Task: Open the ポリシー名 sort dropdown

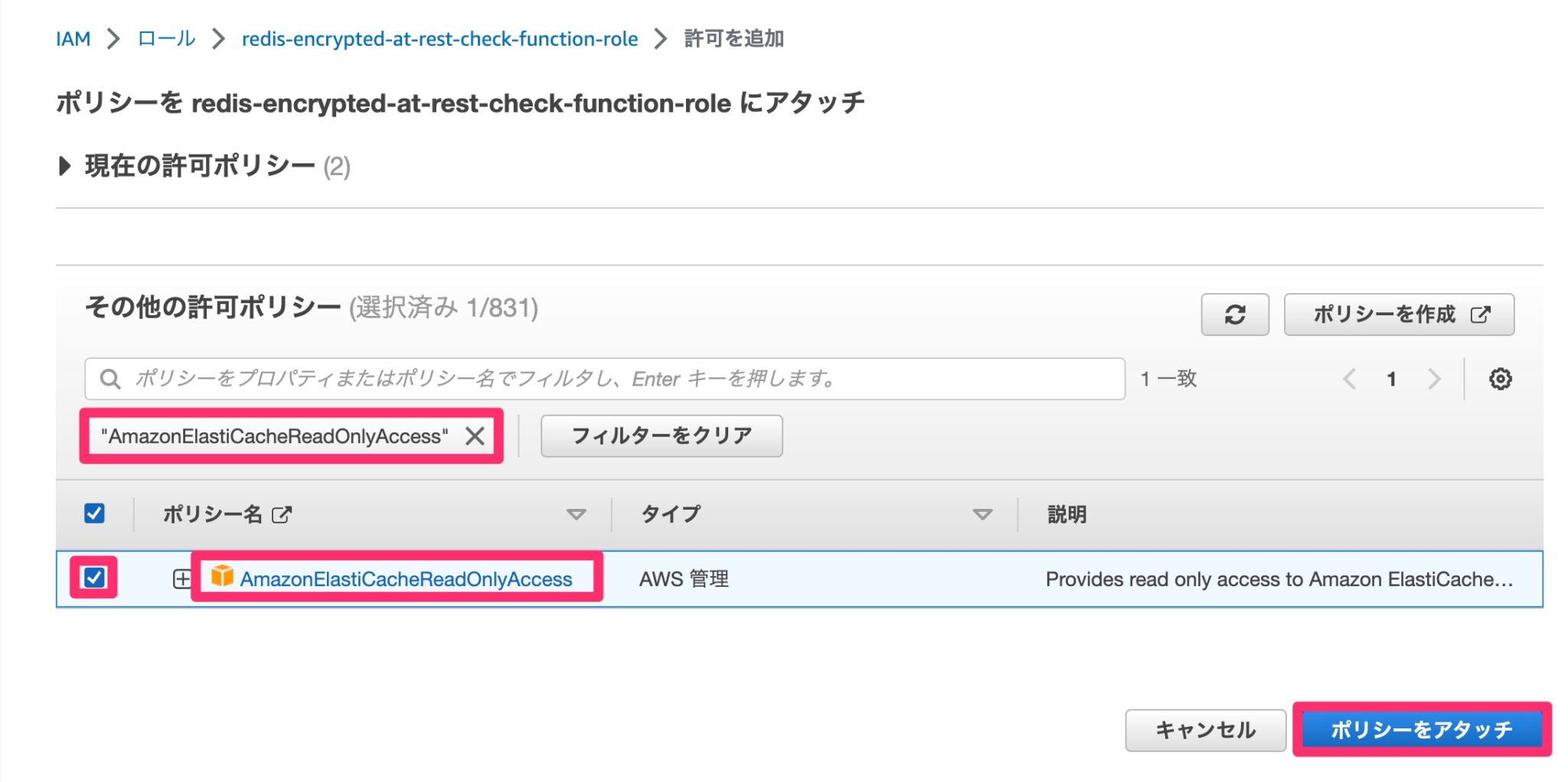Action: tap(577, 514)
